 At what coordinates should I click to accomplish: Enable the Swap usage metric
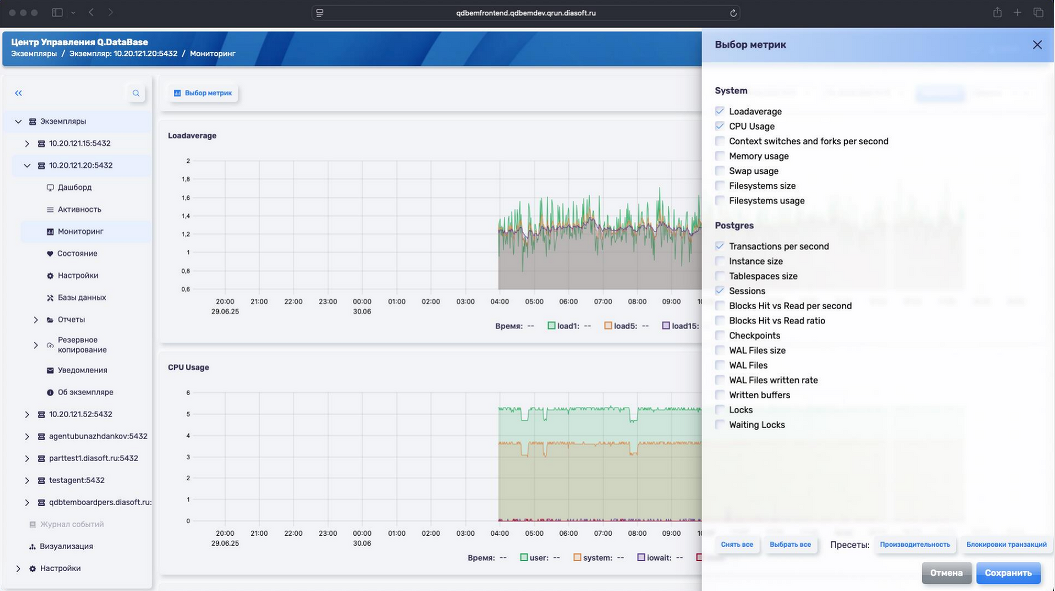(x=720, y=171)
